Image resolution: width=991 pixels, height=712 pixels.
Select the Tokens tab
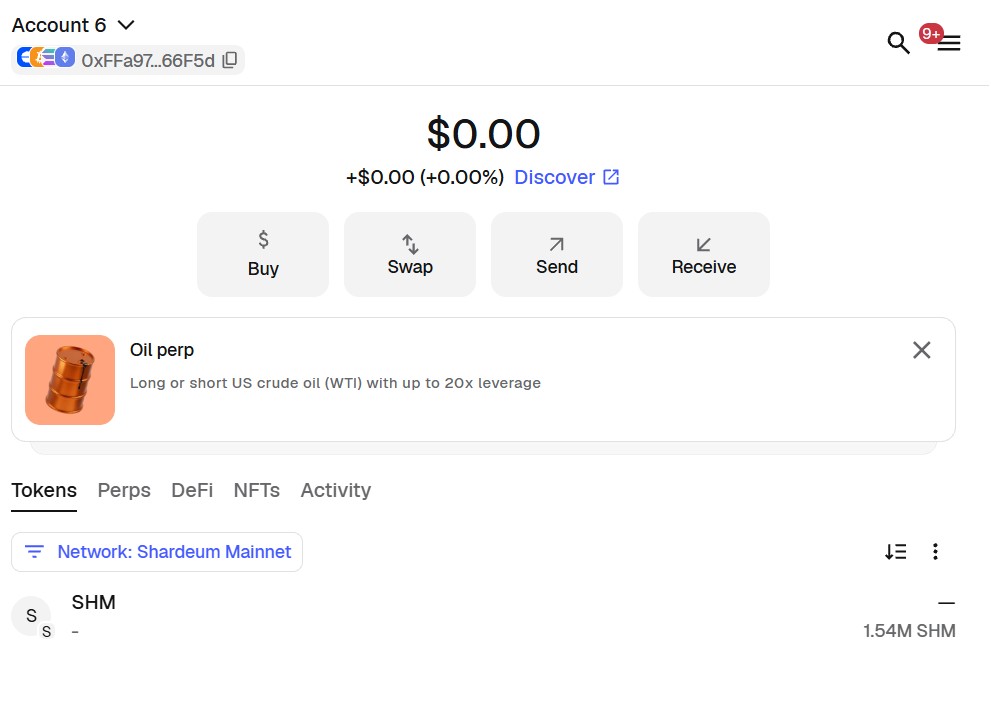(44, 490)
